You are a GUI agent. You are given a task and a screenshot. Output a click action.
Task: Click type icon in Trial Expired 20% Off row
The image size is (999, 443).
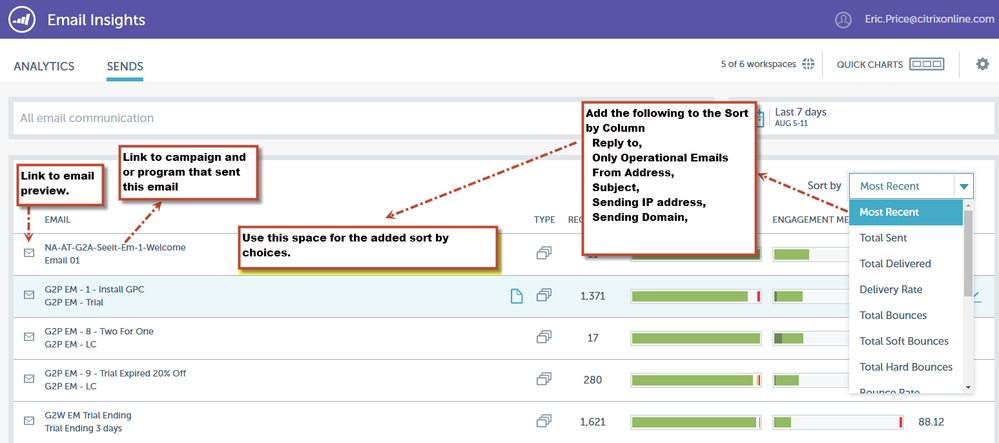(544, 380)
